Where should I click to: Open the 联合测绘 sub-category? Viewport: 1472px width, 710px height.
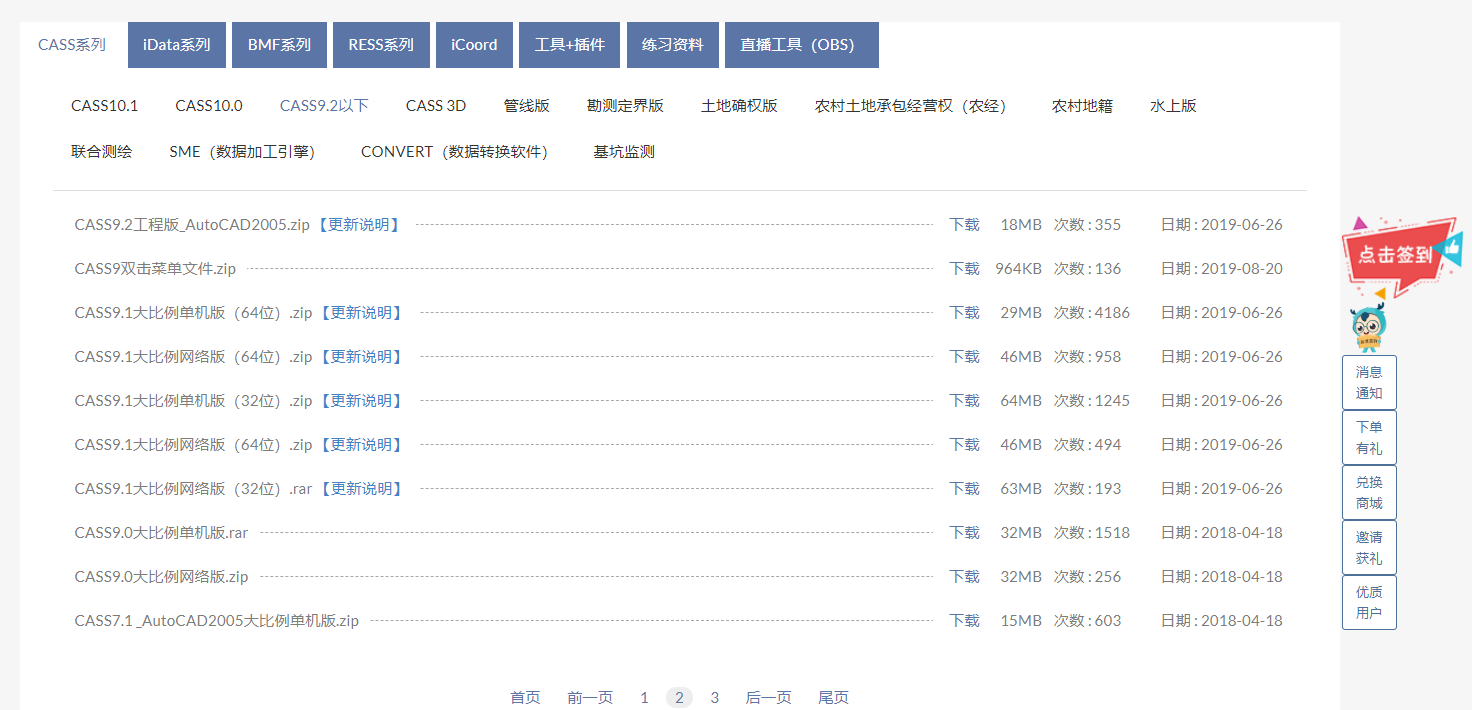tap(101, 152)
